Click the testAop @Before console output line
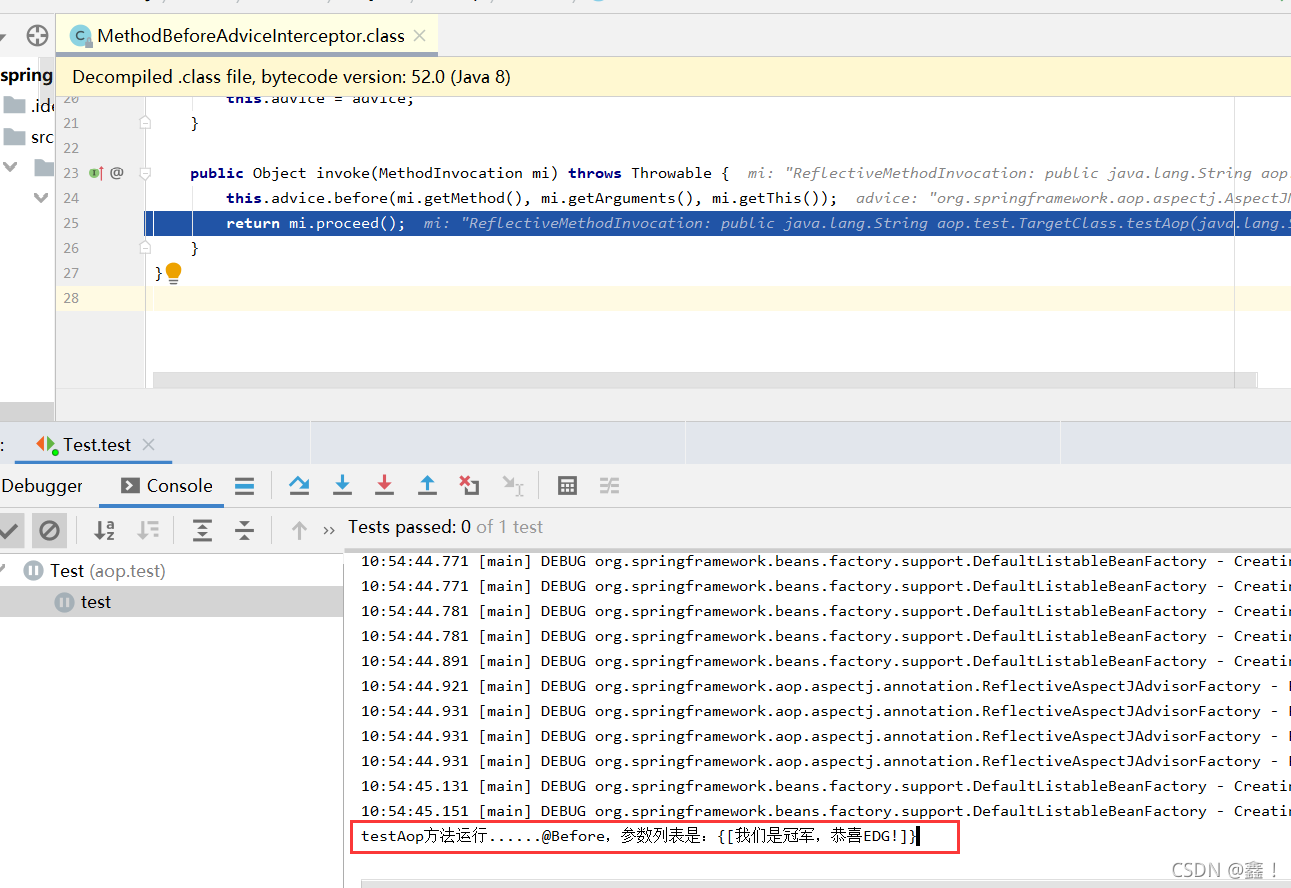This screenshot has width=1291, height=888. [639, 836]
